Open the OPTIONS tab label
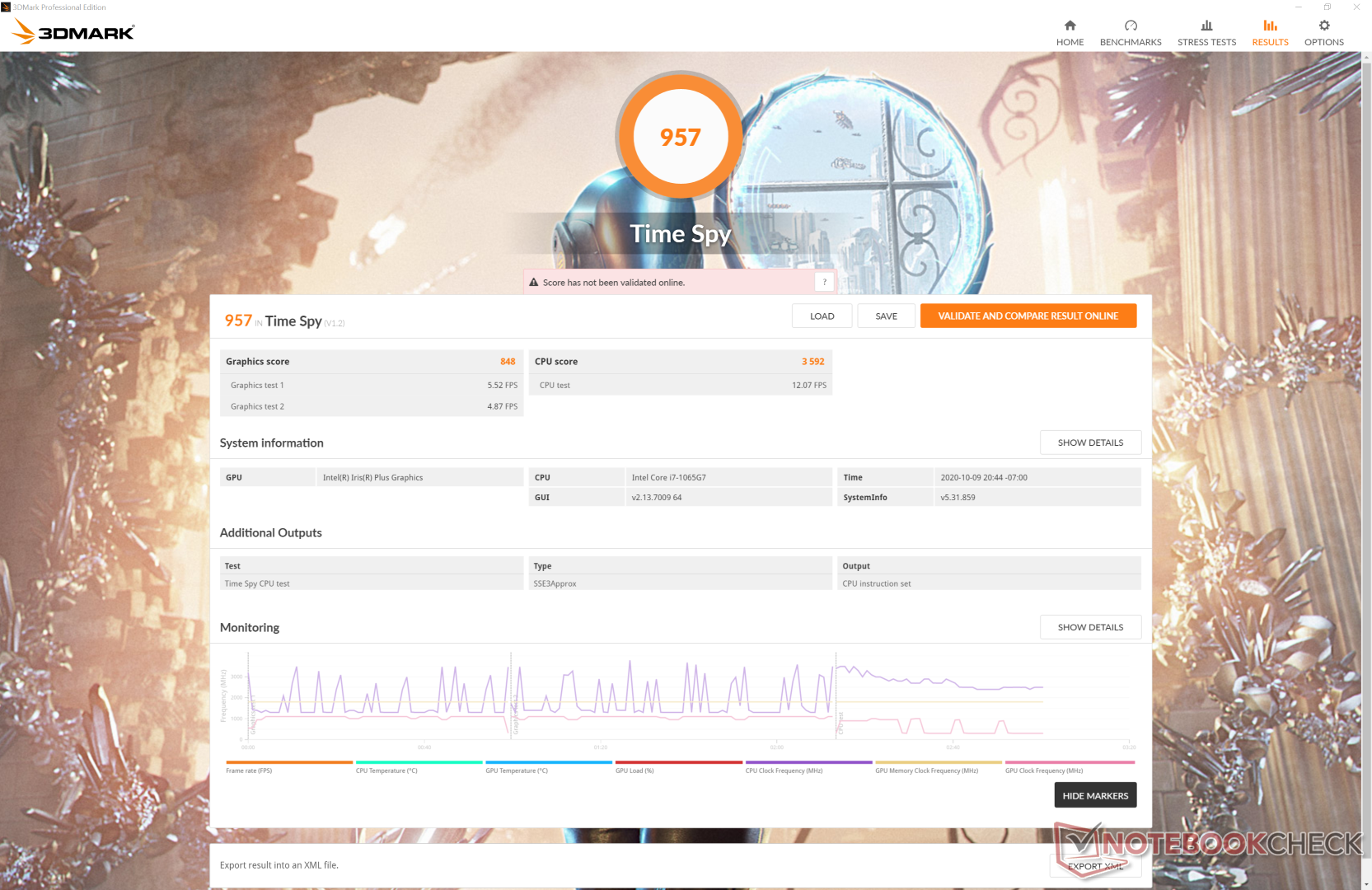This screenshot has width=1372, height=890. (x=1324, y=42)
